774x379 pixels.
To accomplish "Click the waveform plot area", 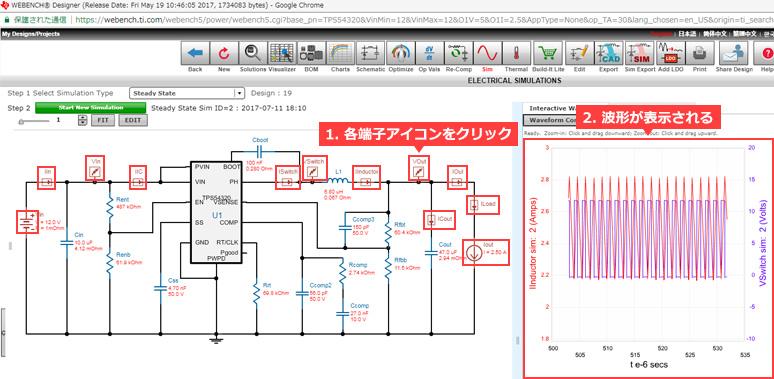I will tap(648, 243).
